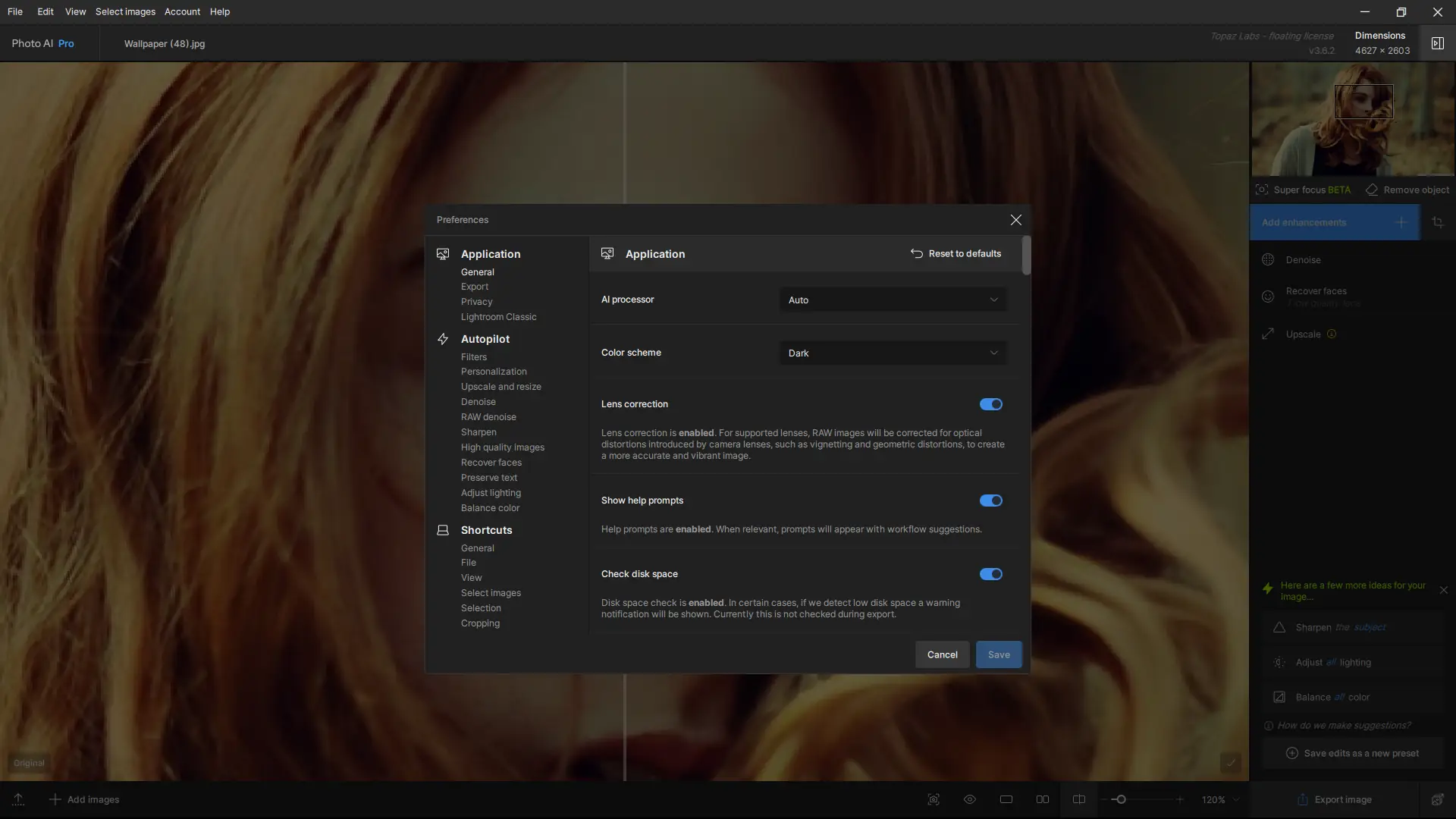Open the AI processor dropdown
This screenshot has height=819, width=1456.
893,300
